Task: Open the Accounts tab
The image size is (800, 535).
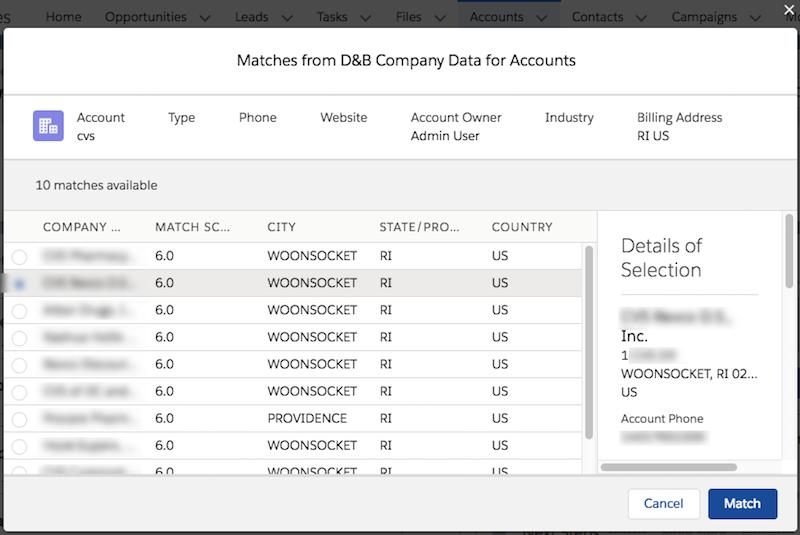Action: 496,17
